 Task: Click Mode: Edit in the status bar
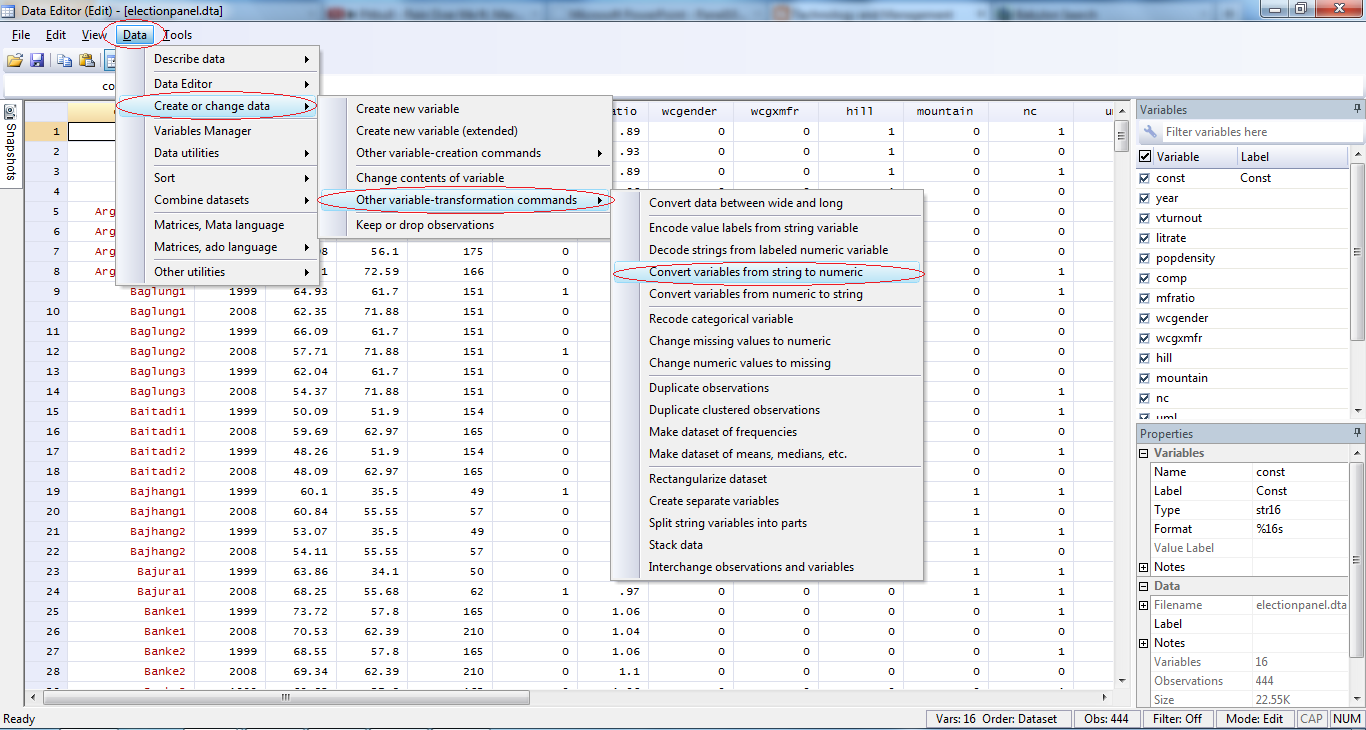(x=1254, y=718)
